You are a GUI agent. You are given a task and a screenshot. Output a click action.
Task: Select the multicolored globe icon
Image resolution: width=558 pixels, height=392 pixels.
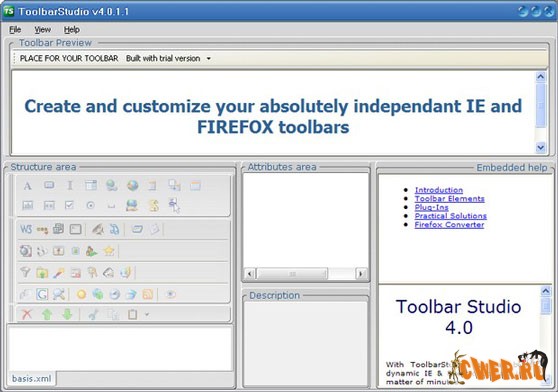(x=132, y=185)
